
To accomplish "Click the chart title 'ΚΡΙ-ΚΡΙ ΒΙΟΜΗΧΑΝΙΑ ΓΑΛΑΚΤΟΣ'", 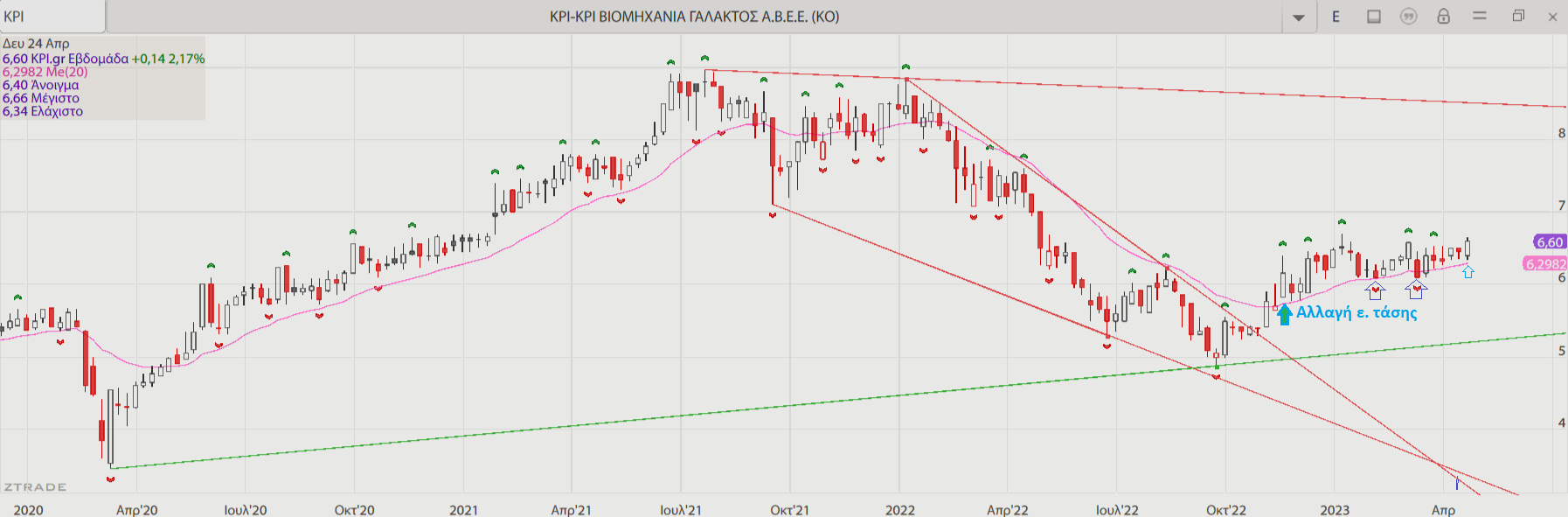I will point(695,17).
